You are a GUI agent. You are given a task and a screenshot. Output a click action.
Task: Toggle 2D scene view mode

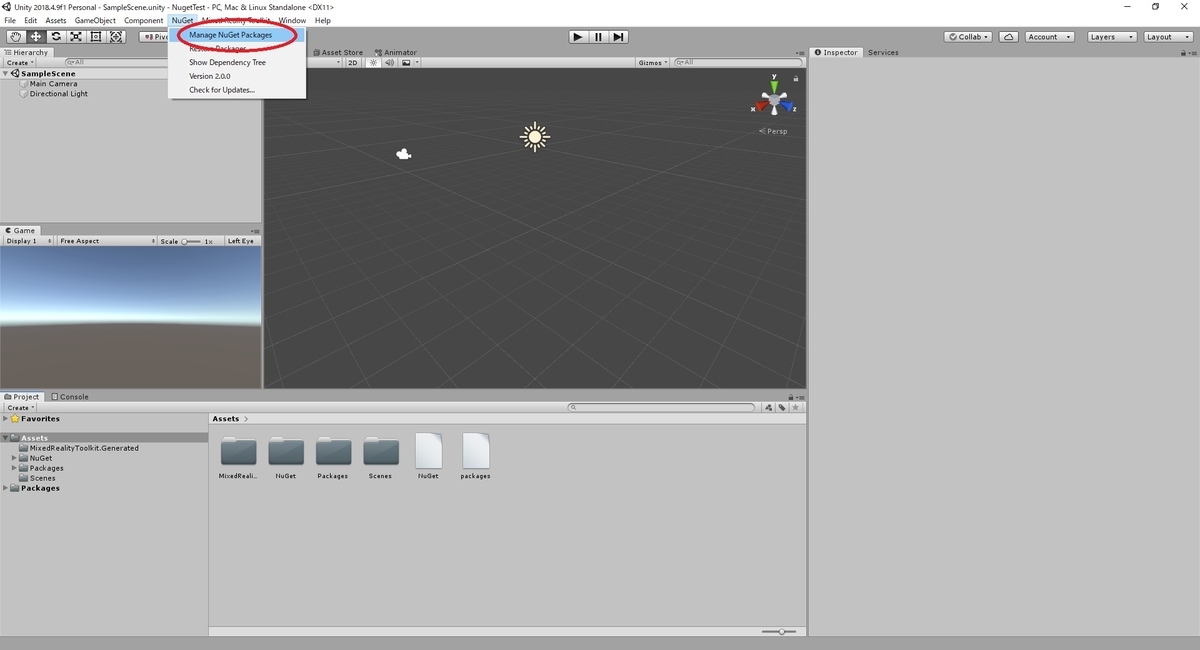pyautogui.click(x=353, y=62)
